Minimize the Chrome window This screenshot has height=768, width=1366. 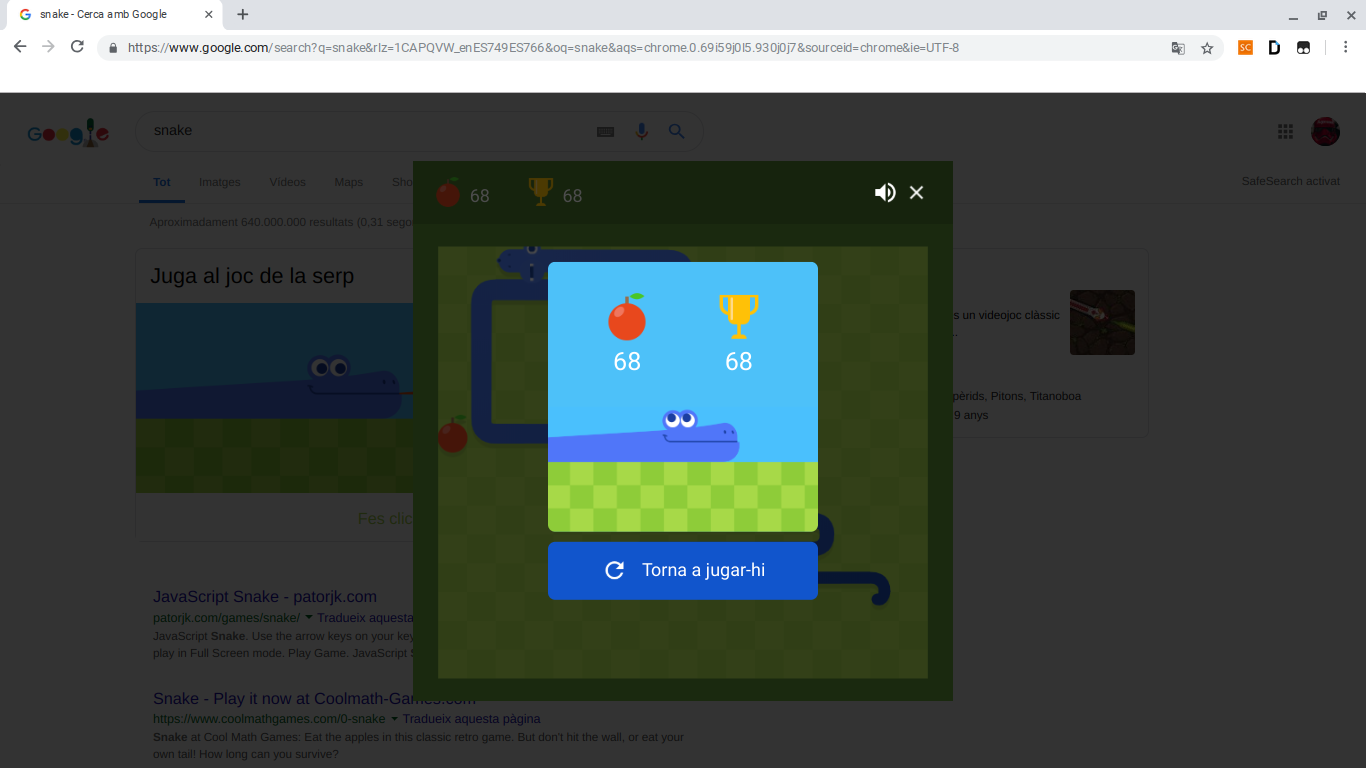click(1293, 16)
